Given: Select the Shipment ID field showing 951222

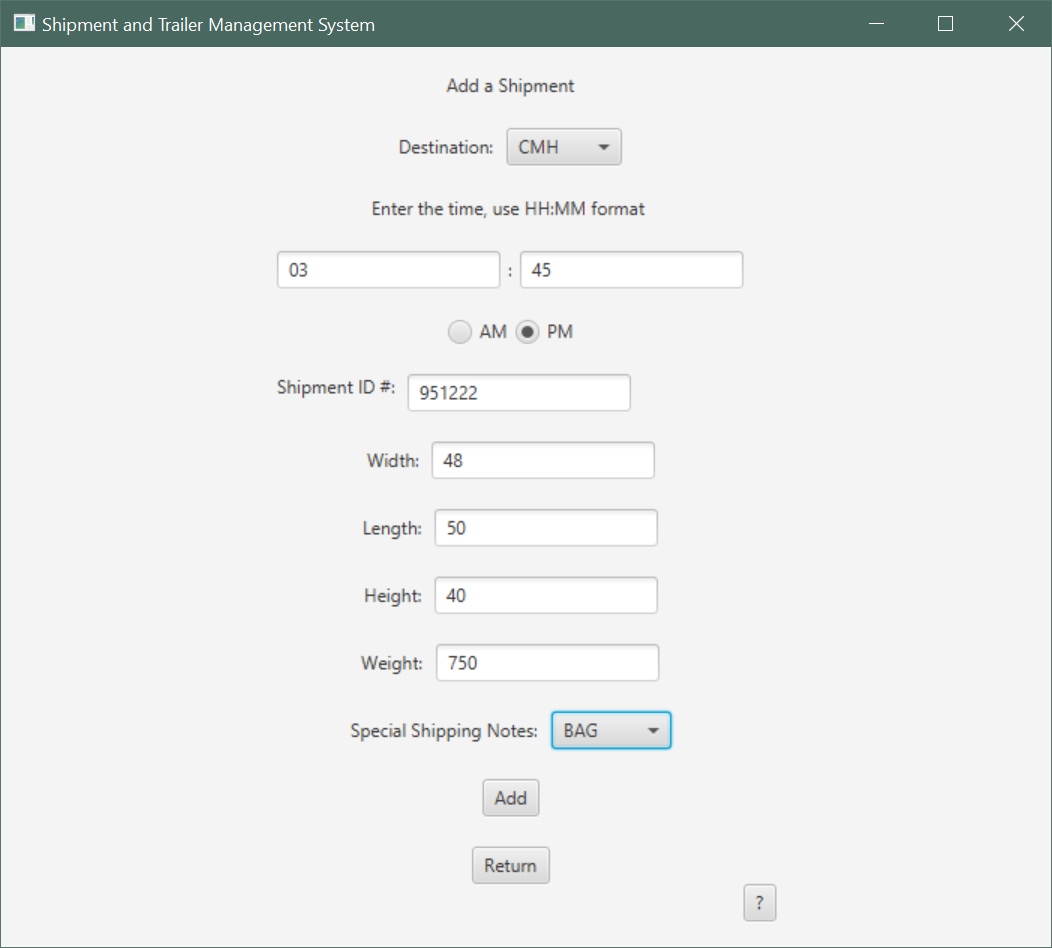Looking at the screenshot, I should [518, 392].
